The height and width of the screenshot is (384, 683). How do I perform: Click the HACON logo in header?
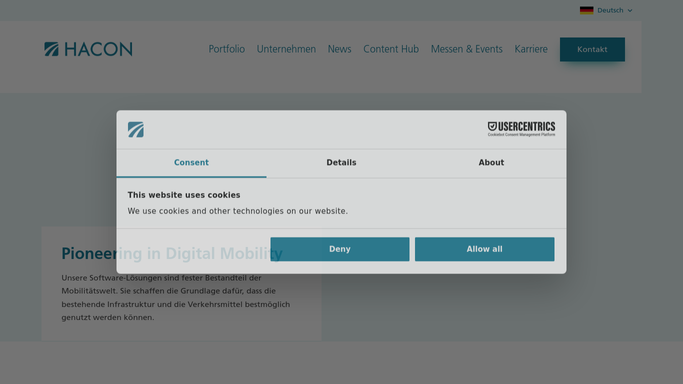tap(88, 49)
